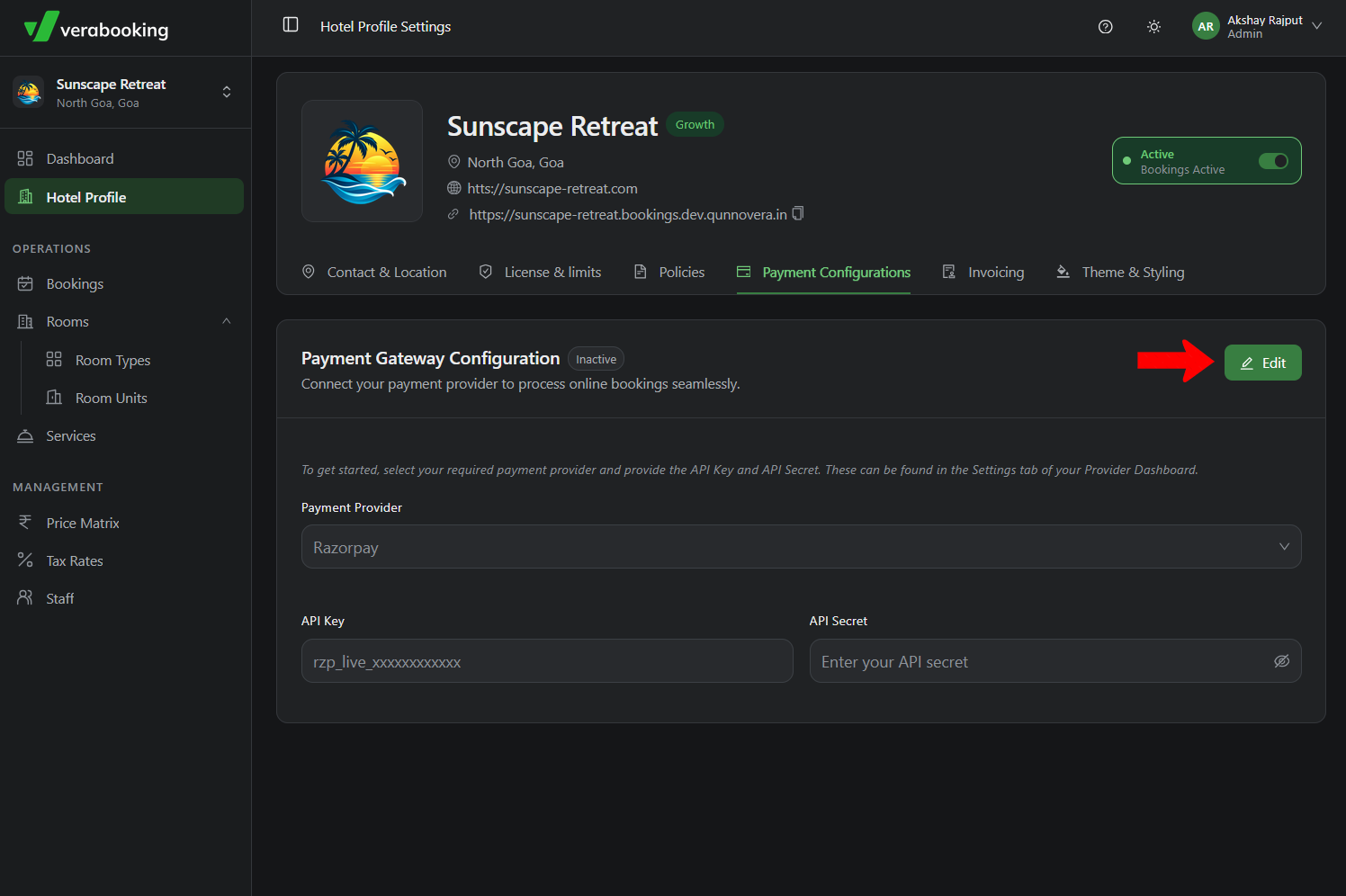Click the verabooking logo

click(96, 28)
